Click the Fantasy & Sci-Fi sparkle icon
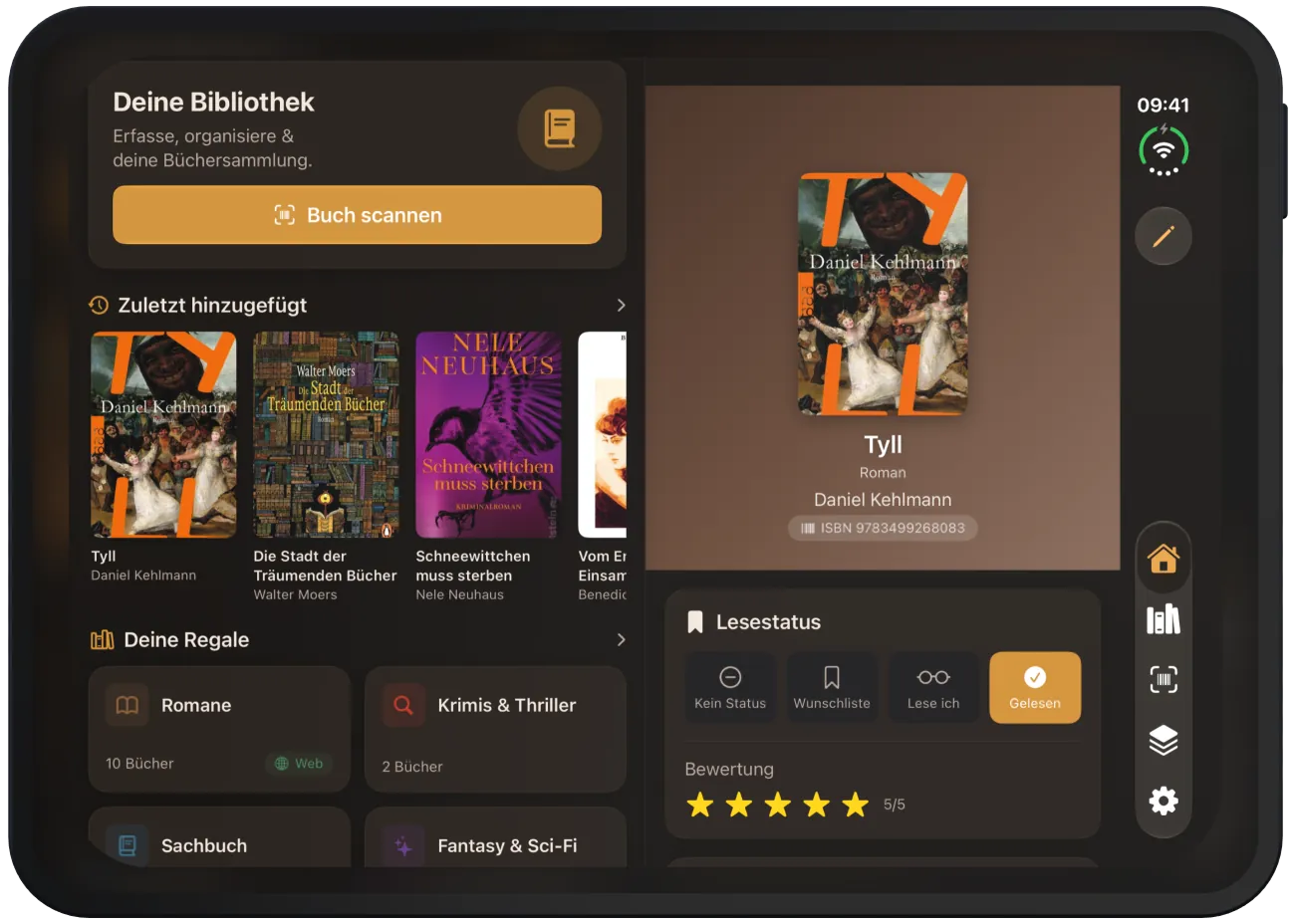Screen dimensions: 1295x924 point(403,846)
